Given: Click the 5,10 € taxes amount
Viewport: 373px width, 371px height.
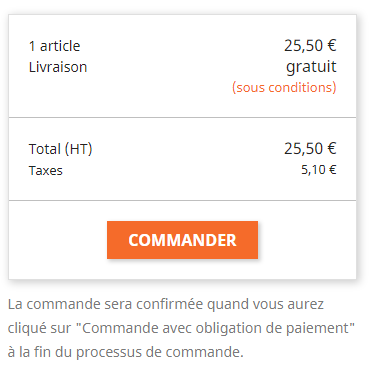Looking at the screenshot, I should (319, 170).
